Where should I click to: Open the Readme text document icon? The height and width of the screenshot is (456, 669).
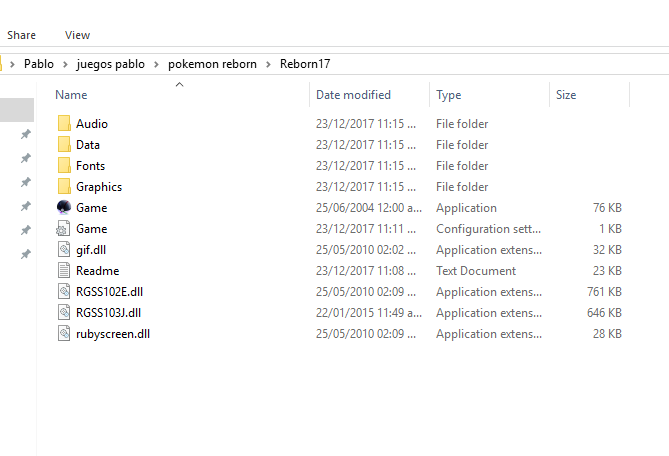(x=64, y=271)
